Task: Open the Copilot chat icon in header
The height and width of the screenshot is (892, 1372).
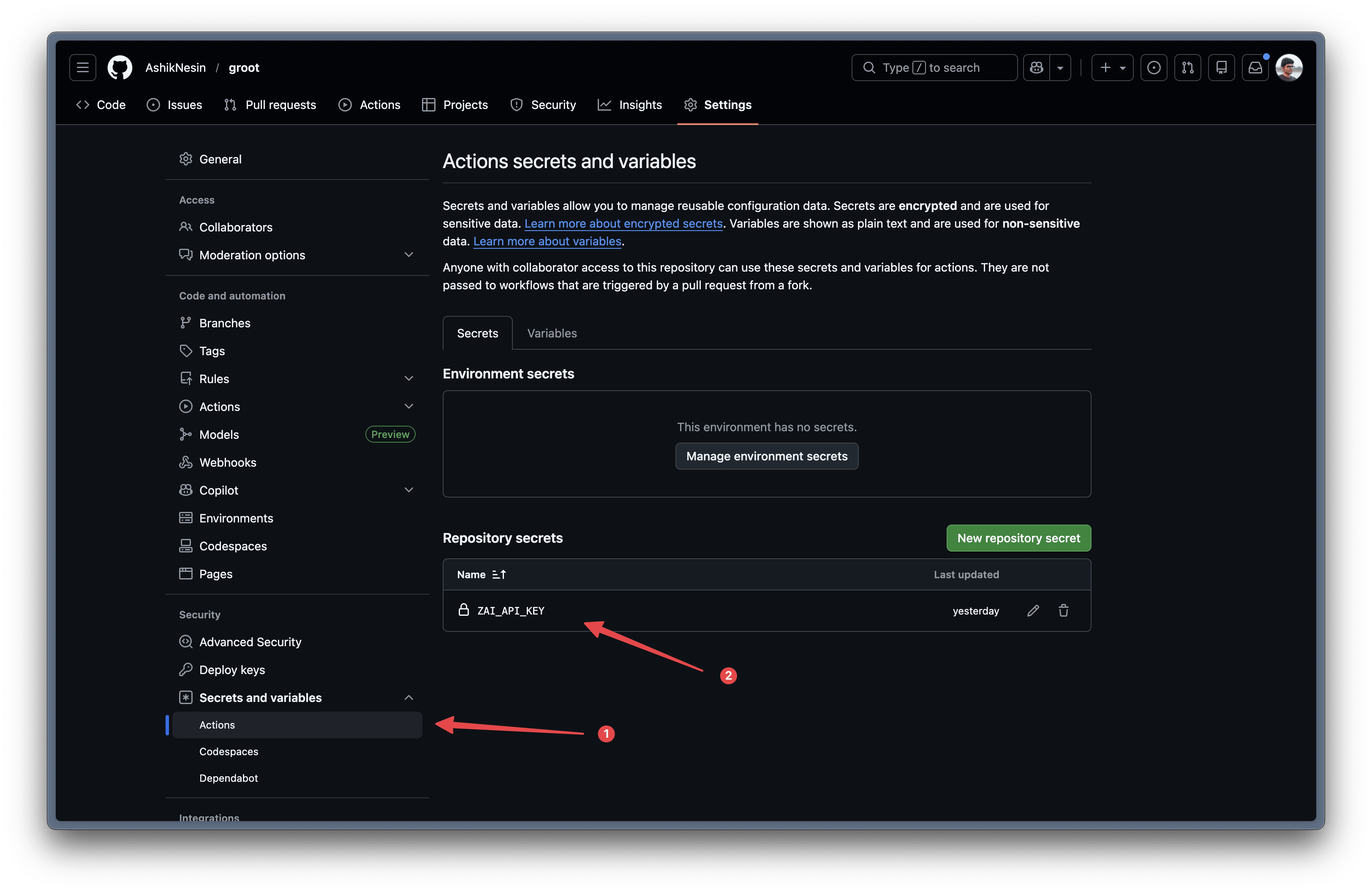Action: pyautogui.click(x=1037, y=68)
